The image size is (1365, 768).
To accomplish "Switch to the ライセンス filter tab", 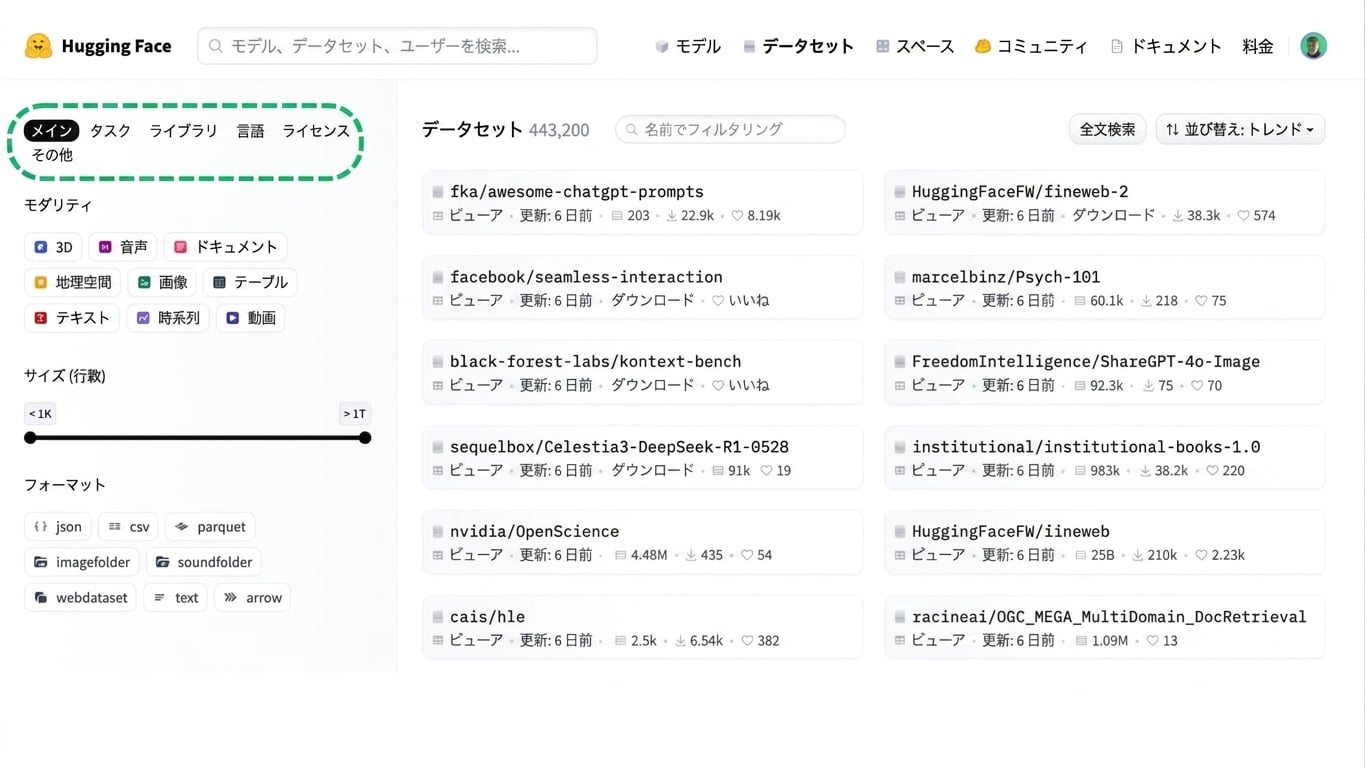I will 316,131.
